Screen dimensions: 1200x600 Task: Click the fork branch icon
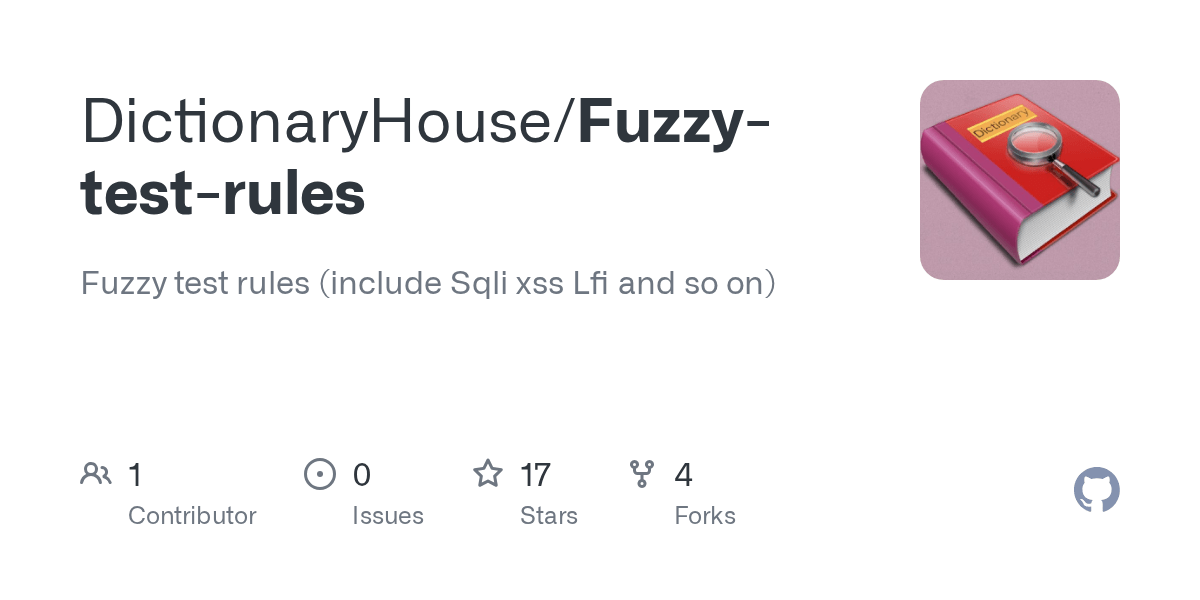[641, 473]
